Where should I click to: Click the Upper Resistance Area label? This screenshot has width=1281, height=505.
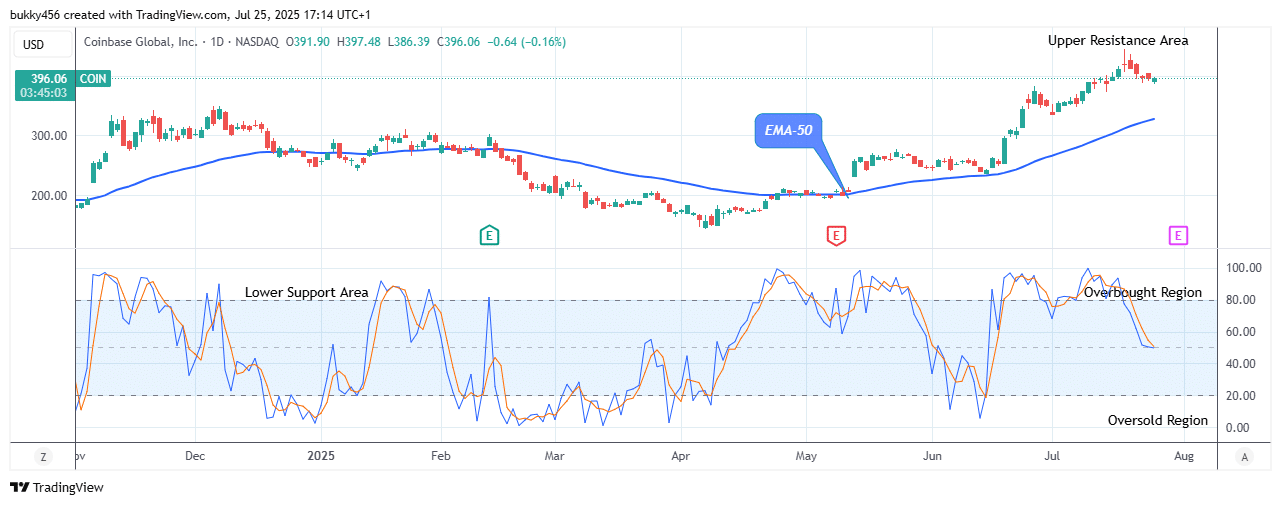[1118, 41]
